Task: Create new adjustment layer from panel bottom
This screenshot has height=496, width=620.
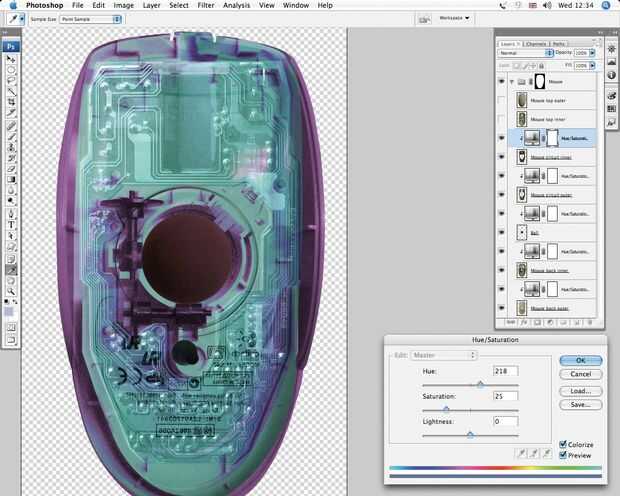Action: (x=550, y=323)
